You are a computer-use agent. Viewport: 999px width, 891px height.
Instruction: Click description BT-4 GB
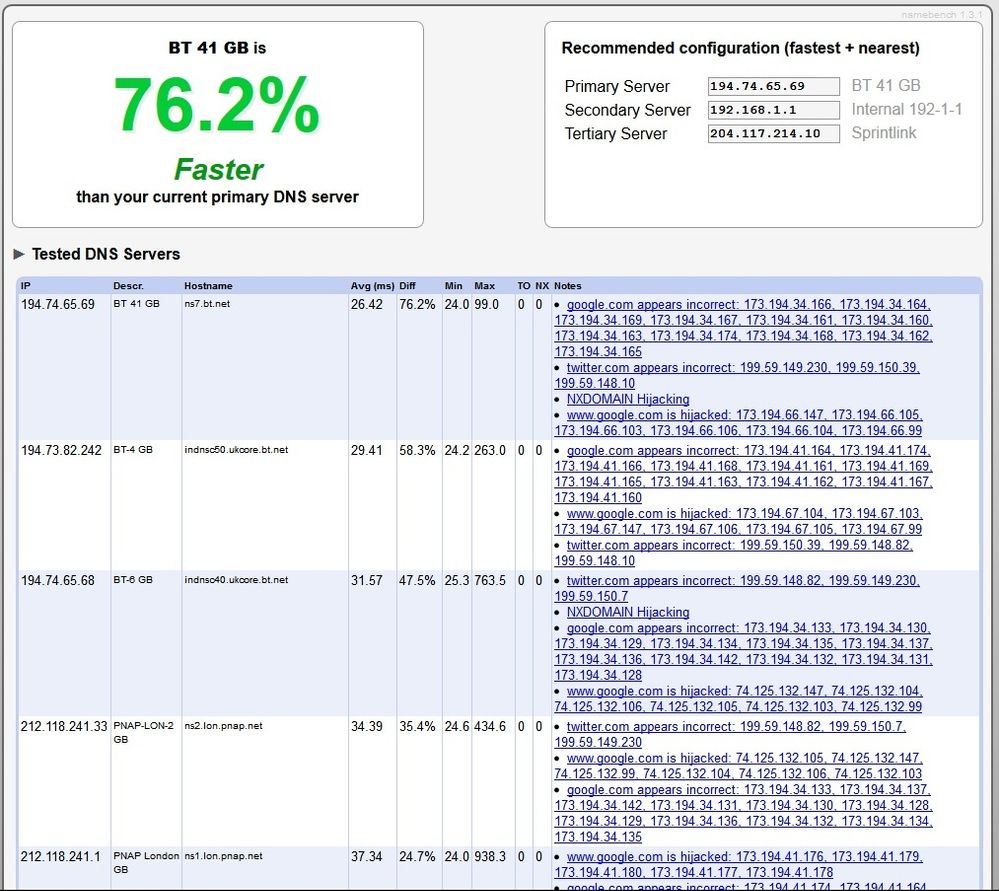[x=133, y=450]
